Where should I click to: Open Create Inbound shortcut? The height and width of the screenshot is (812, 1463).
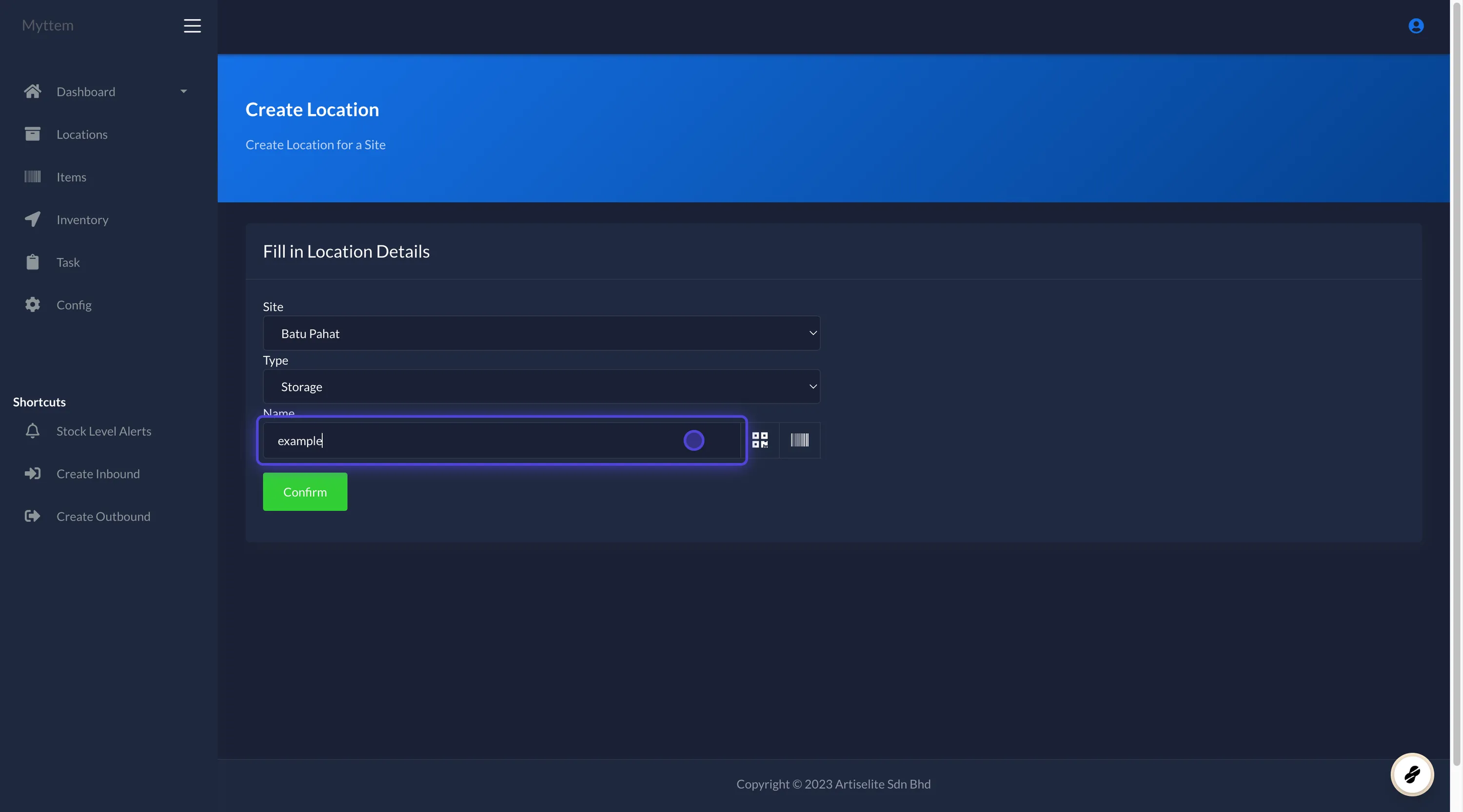click(x=98, y=474)
